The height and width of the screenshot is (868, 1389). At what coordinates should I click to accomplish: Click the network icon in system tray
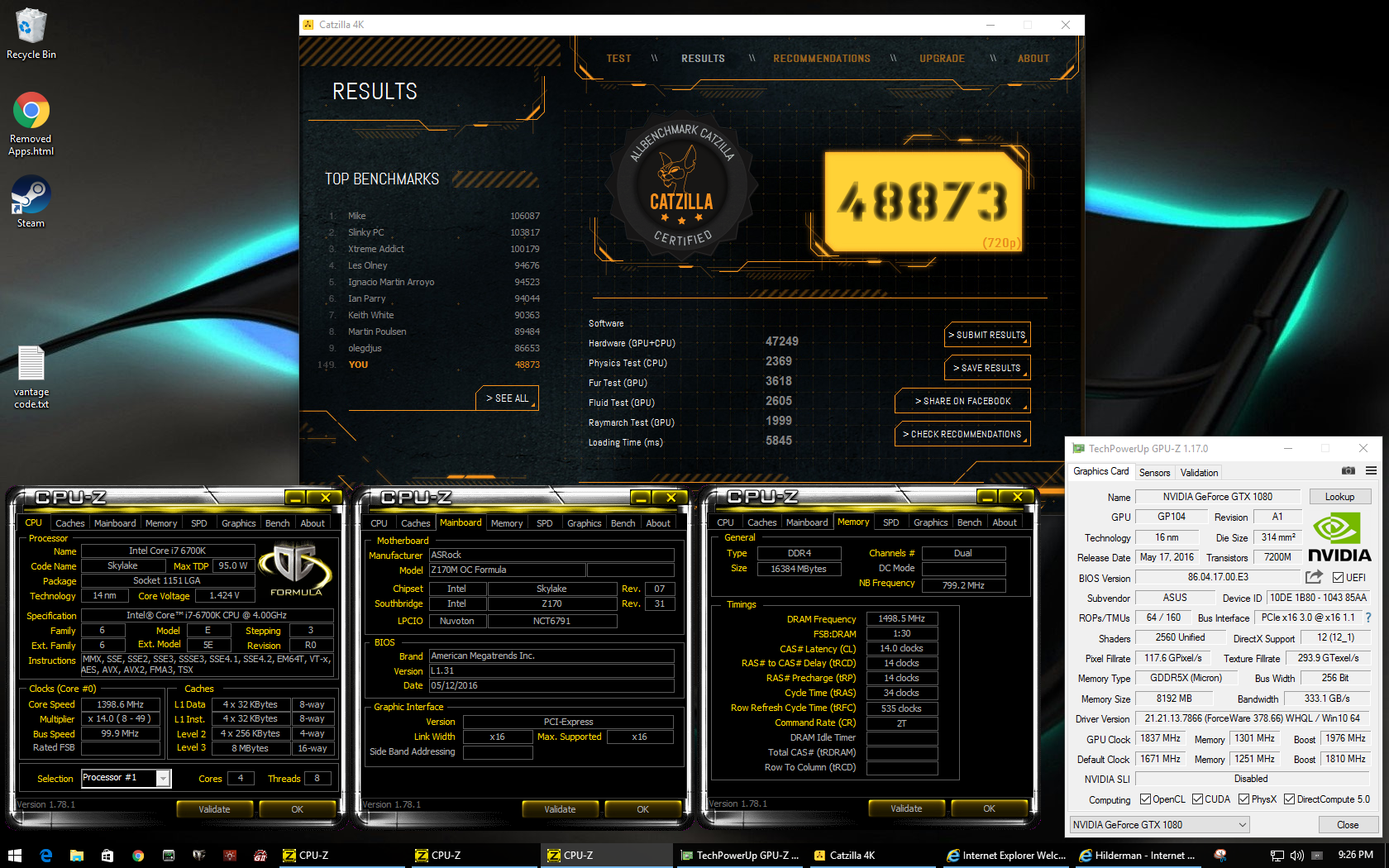(1277, 856)
